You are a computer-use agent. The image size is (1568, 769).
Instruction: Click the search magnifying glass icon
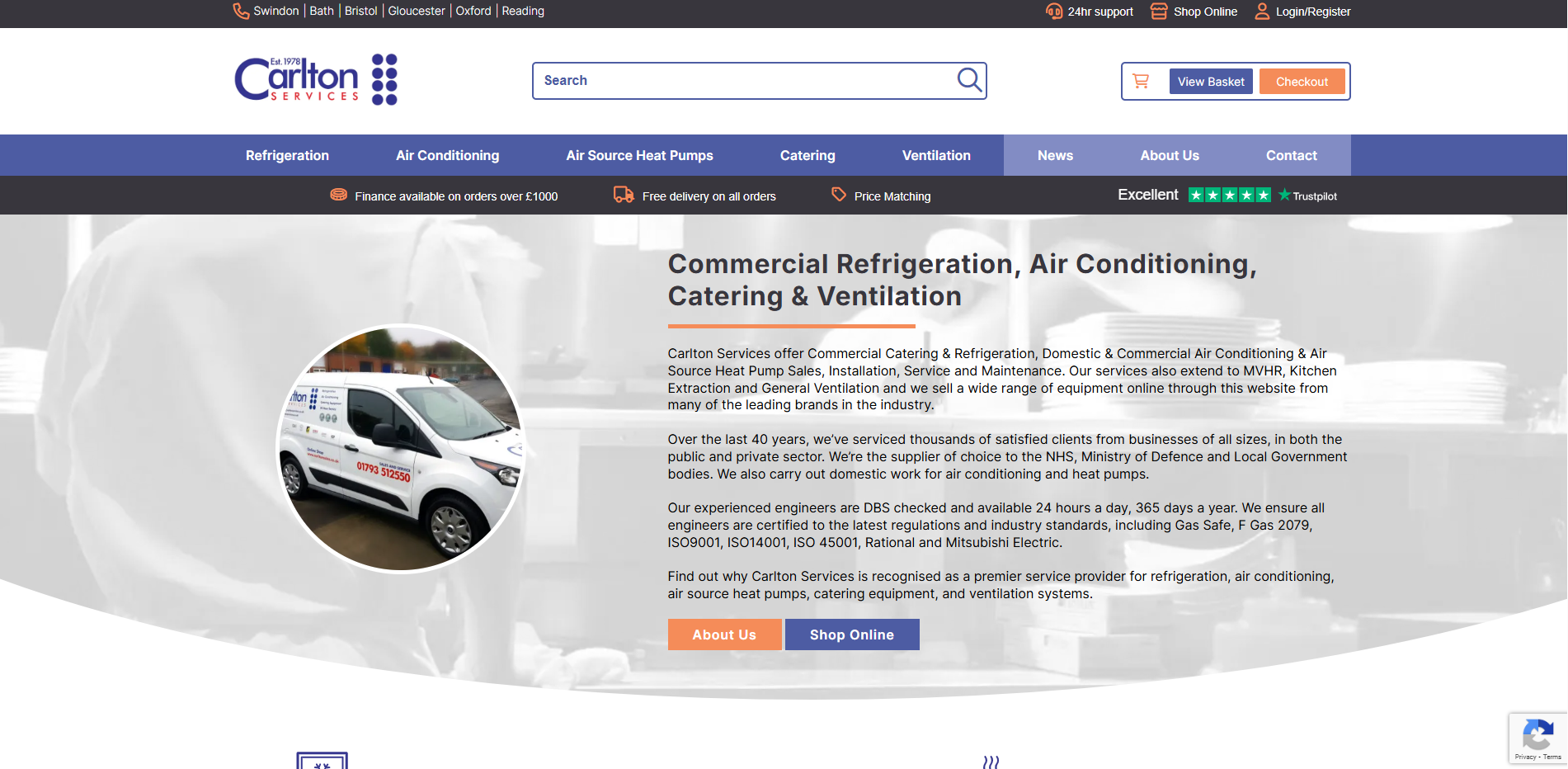[968, 80]
